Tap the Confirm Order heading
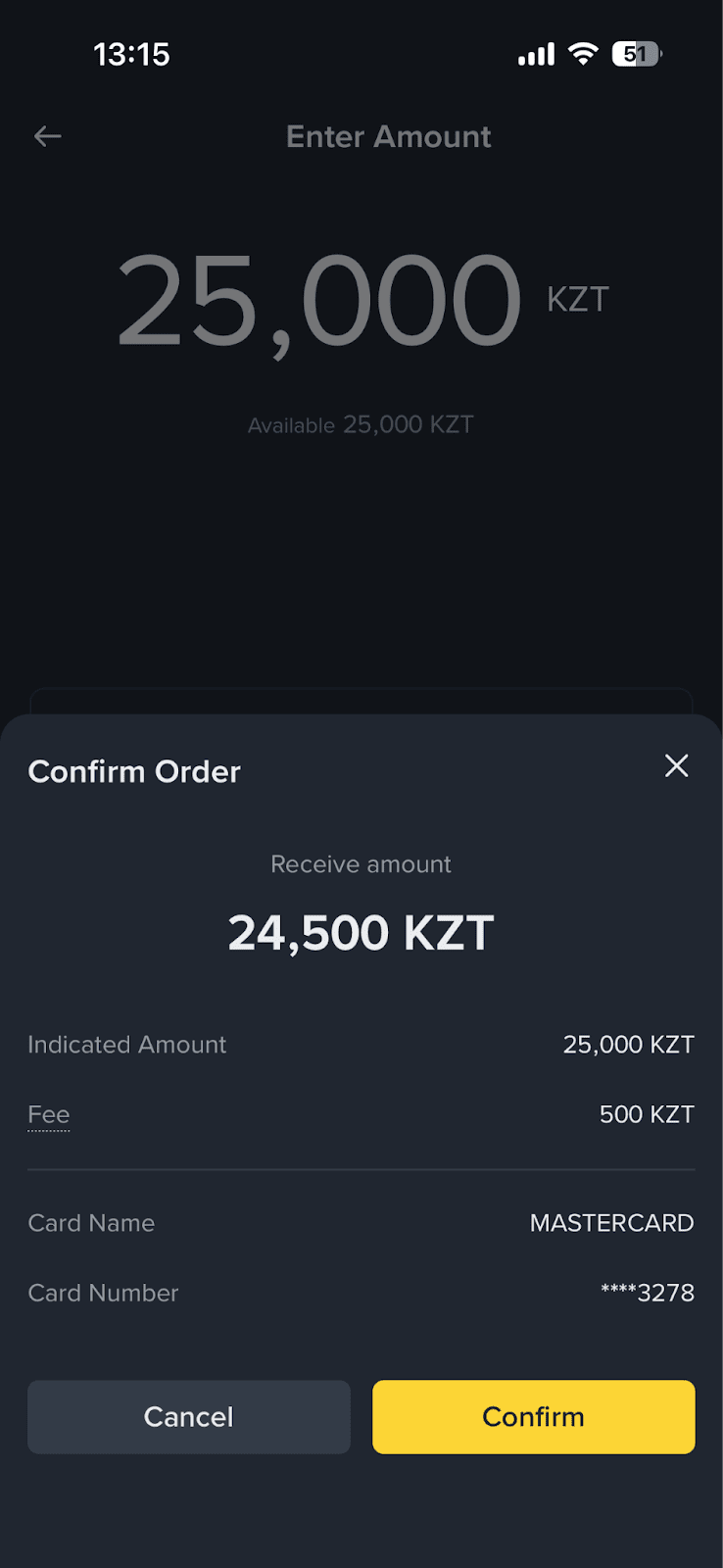The width and height of the screenshot is (723, 1568). pos(134,772)
